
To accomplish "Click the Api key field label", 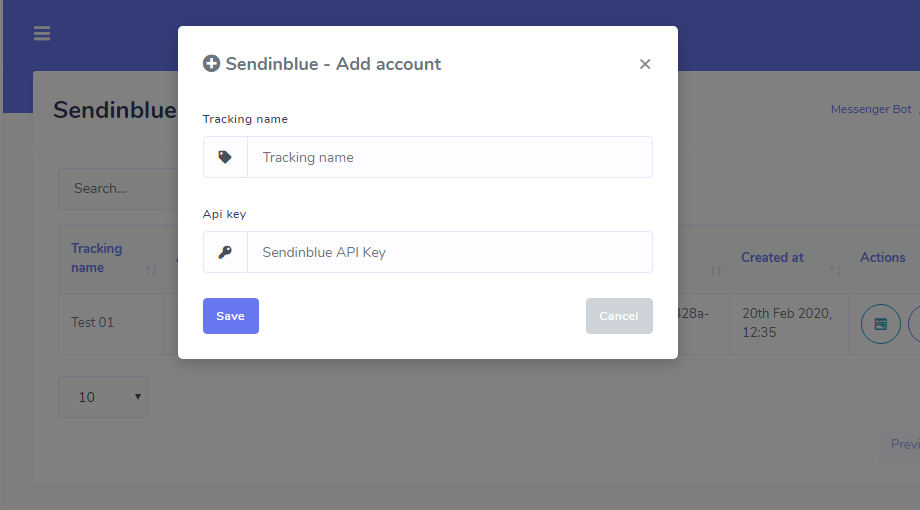I will pyautogui.click(x=224, y=214).
